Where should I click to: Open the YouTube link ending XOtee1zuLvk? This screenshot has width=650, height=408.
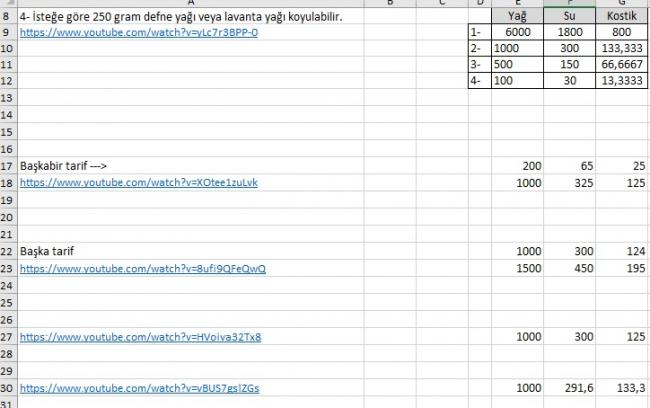click(138, 182)
